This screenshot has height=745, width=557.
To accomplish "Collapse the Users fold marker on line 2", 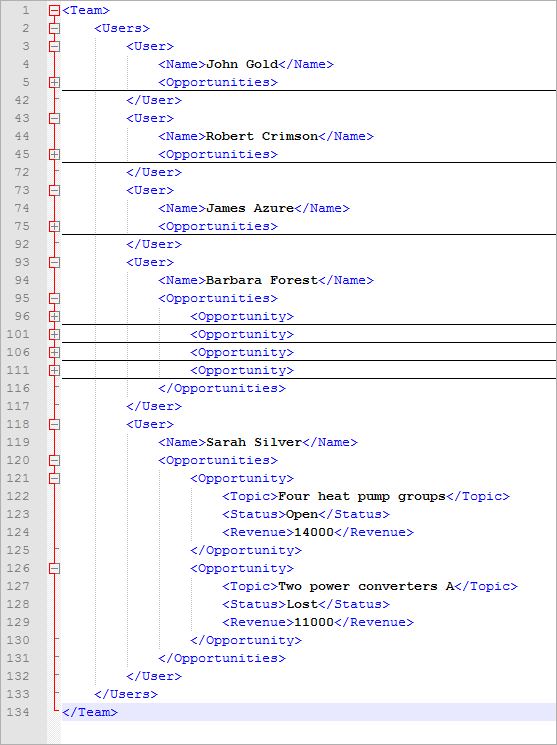I will [55, 29].
